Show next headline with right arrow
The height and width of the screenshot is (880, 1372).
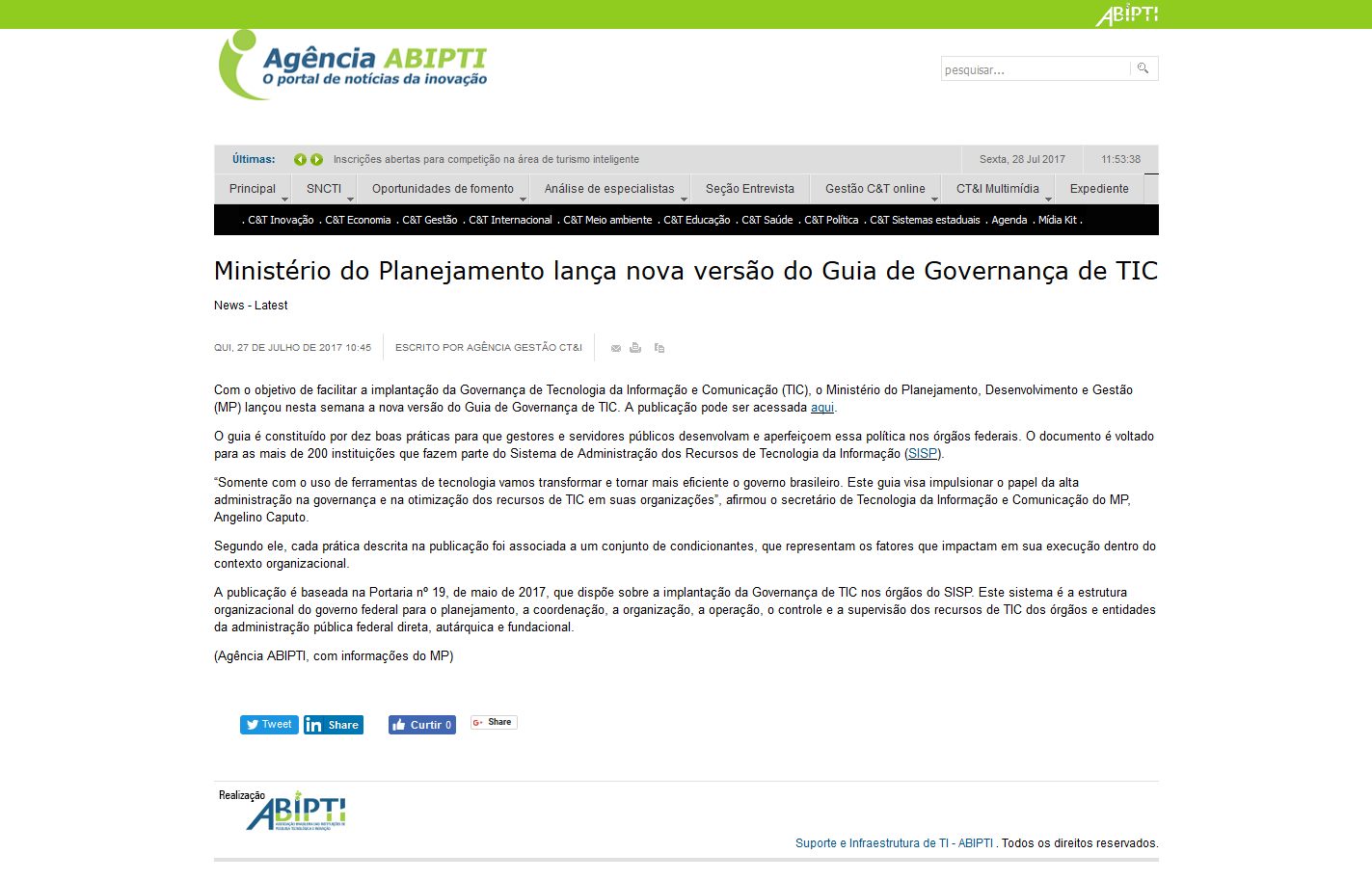point(316,160)
